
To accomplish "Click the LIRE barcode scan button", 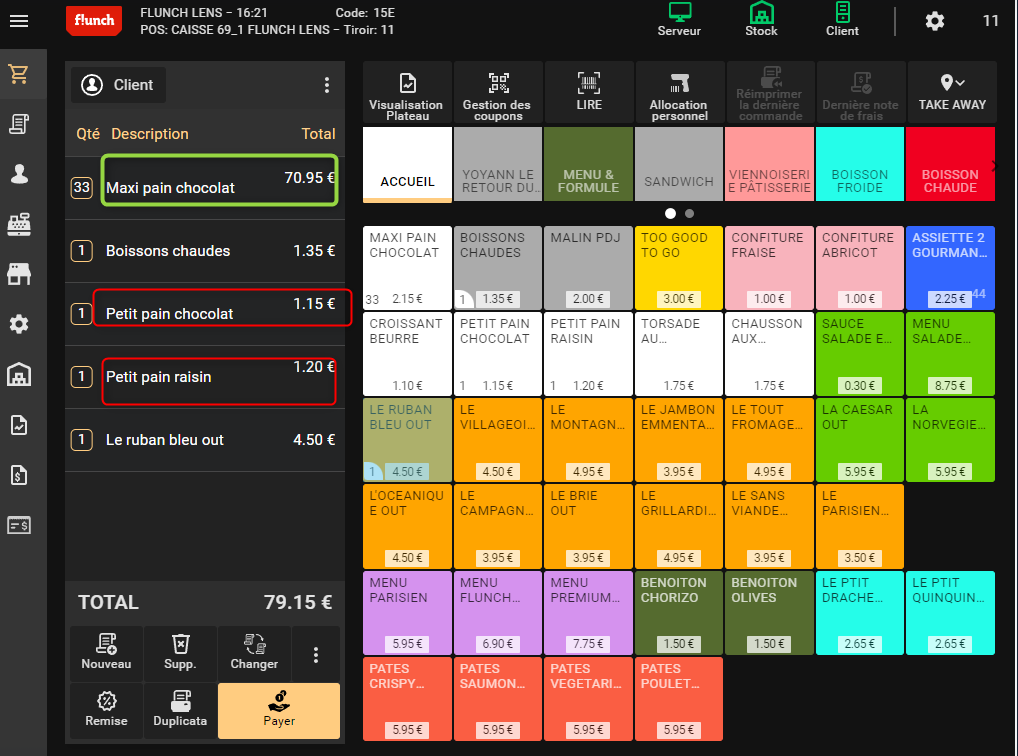I will click(589, 92).
